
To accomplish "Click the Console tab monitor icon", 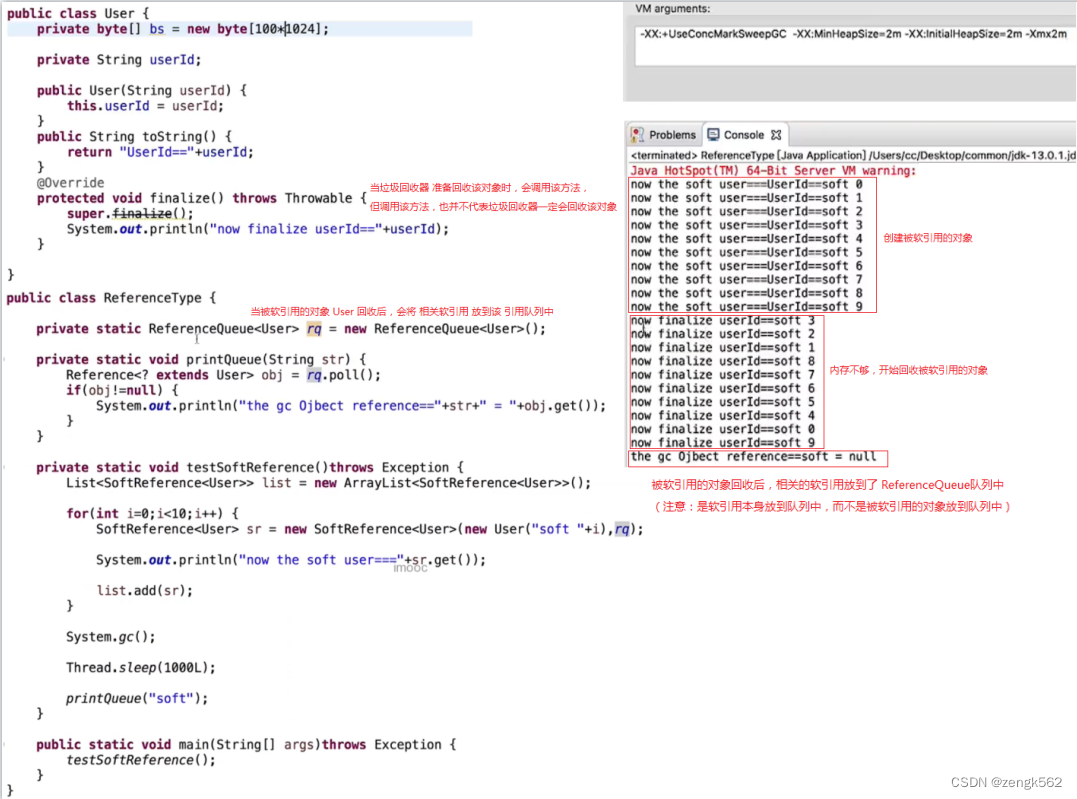I will 714,134.
